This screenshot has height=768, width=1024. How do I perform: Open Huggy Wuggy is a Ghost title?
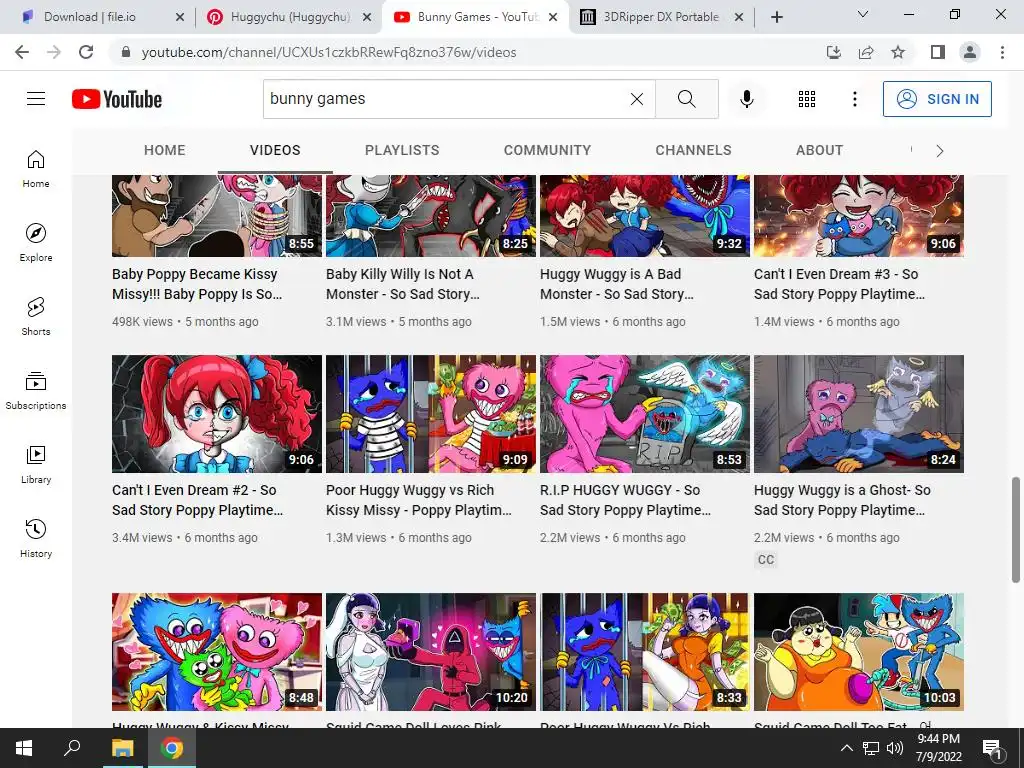pyautogui.click(x=842, y=500)
